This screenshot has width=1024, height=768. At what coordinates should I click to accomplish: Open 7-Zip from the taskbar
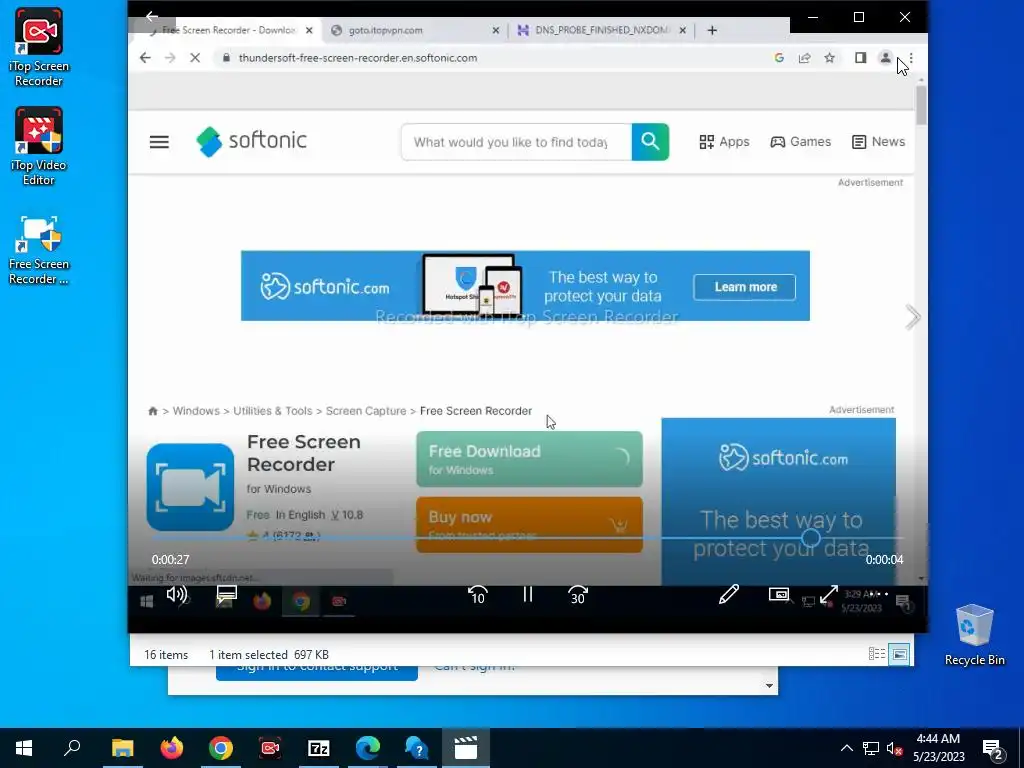(x=319, y=748)
